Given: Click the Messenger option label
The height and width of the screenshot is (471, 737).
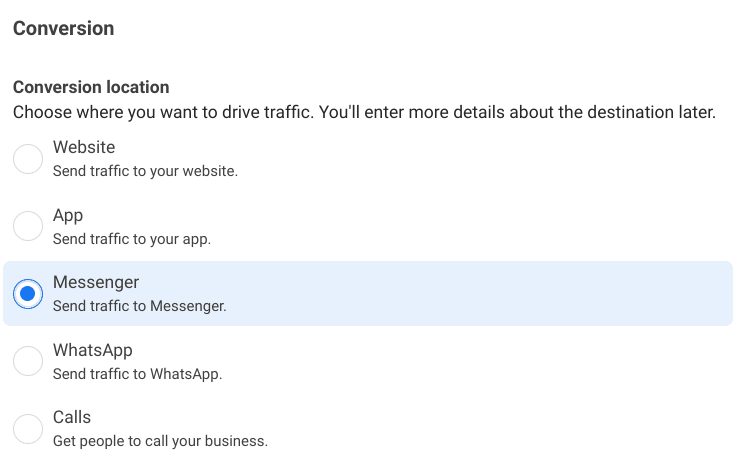Looking at the screenshot, I should click(x=96, y=282).
